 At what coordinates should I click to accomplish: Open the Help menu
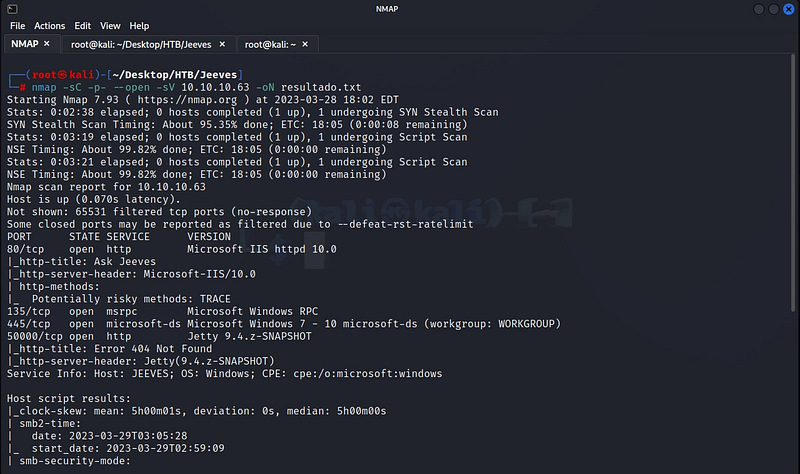[x=139, y=26]
